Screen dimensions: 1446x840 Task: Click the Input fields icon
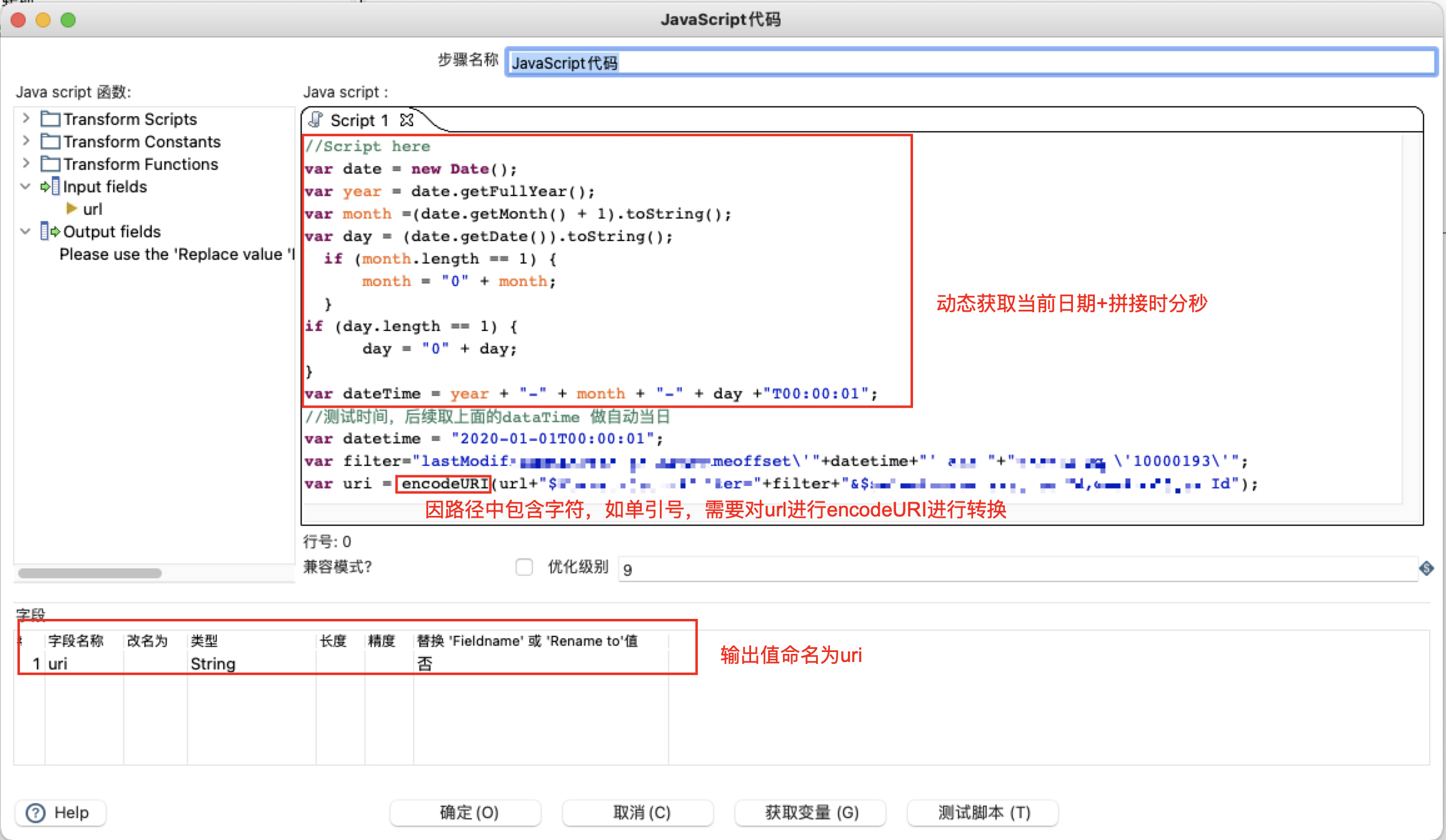[50, 186]
